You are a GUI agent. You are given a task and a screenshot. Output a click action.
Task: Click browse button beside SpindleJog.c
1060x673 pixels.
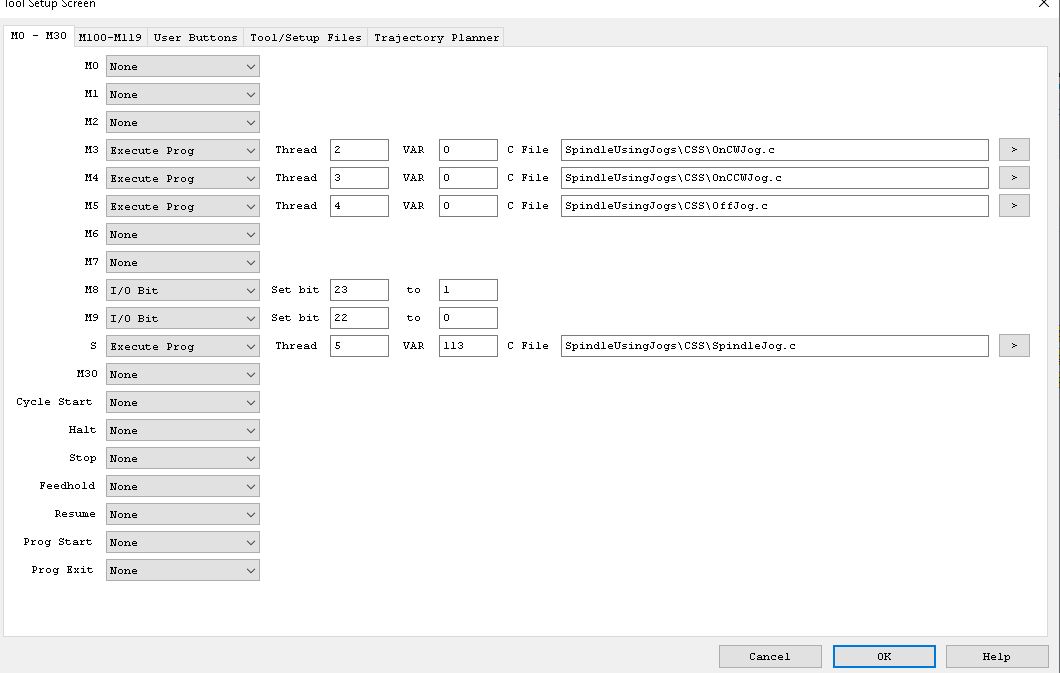[x=1013, y=346]
